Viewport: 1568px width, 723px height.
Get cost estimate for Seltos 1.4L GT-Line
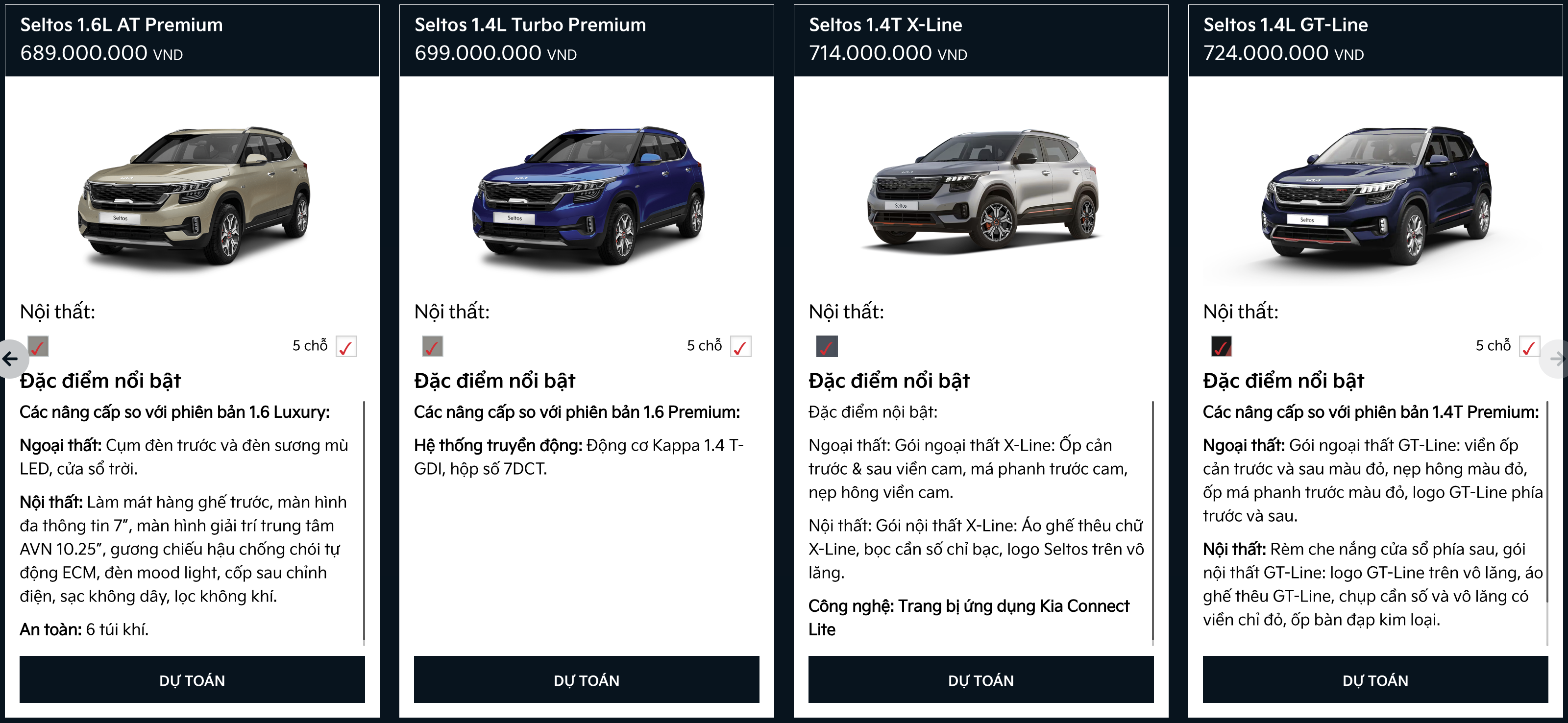[x=1375, y=680]
